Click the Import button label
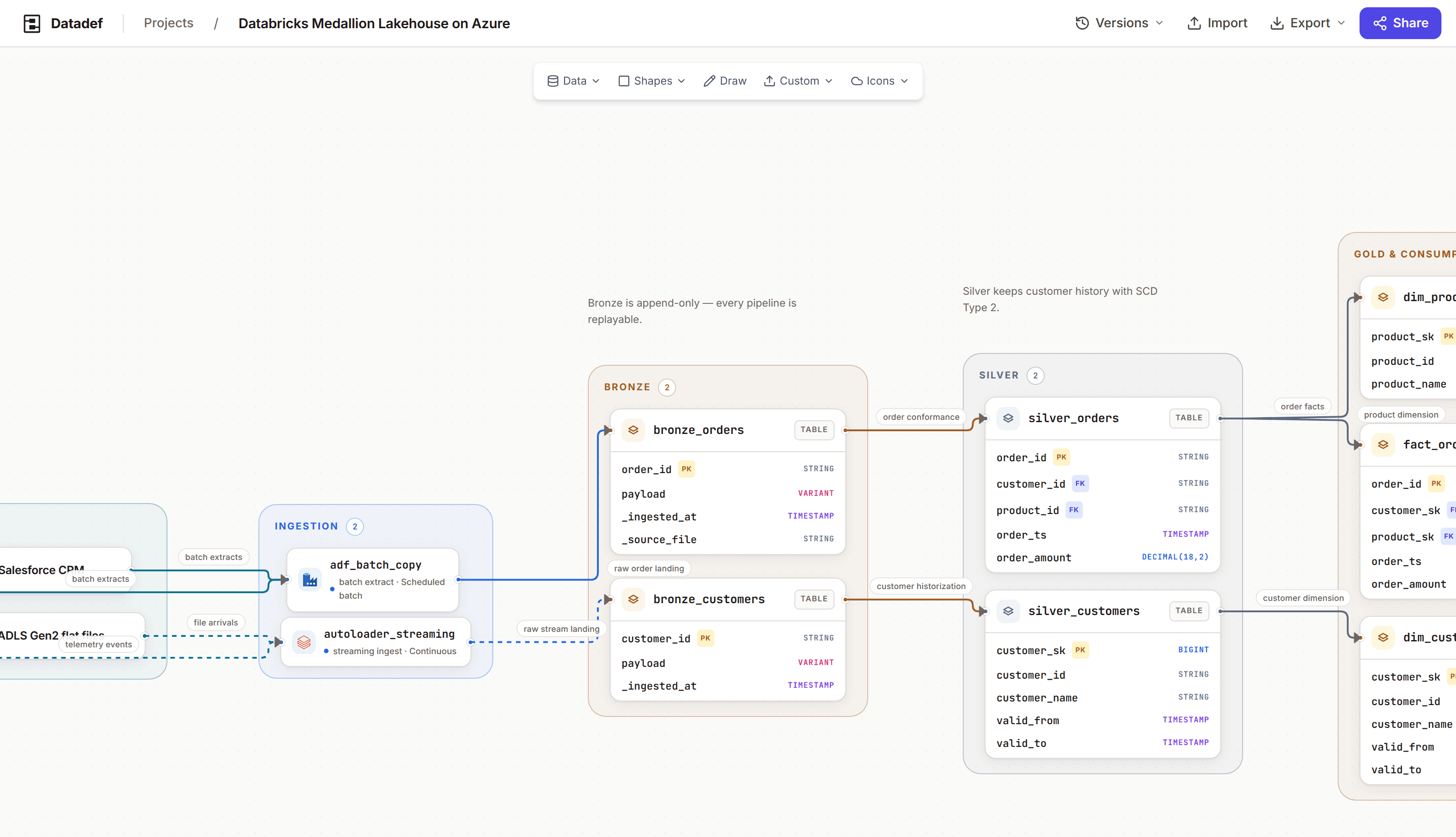The image size is (1456, 837). 1227,23
